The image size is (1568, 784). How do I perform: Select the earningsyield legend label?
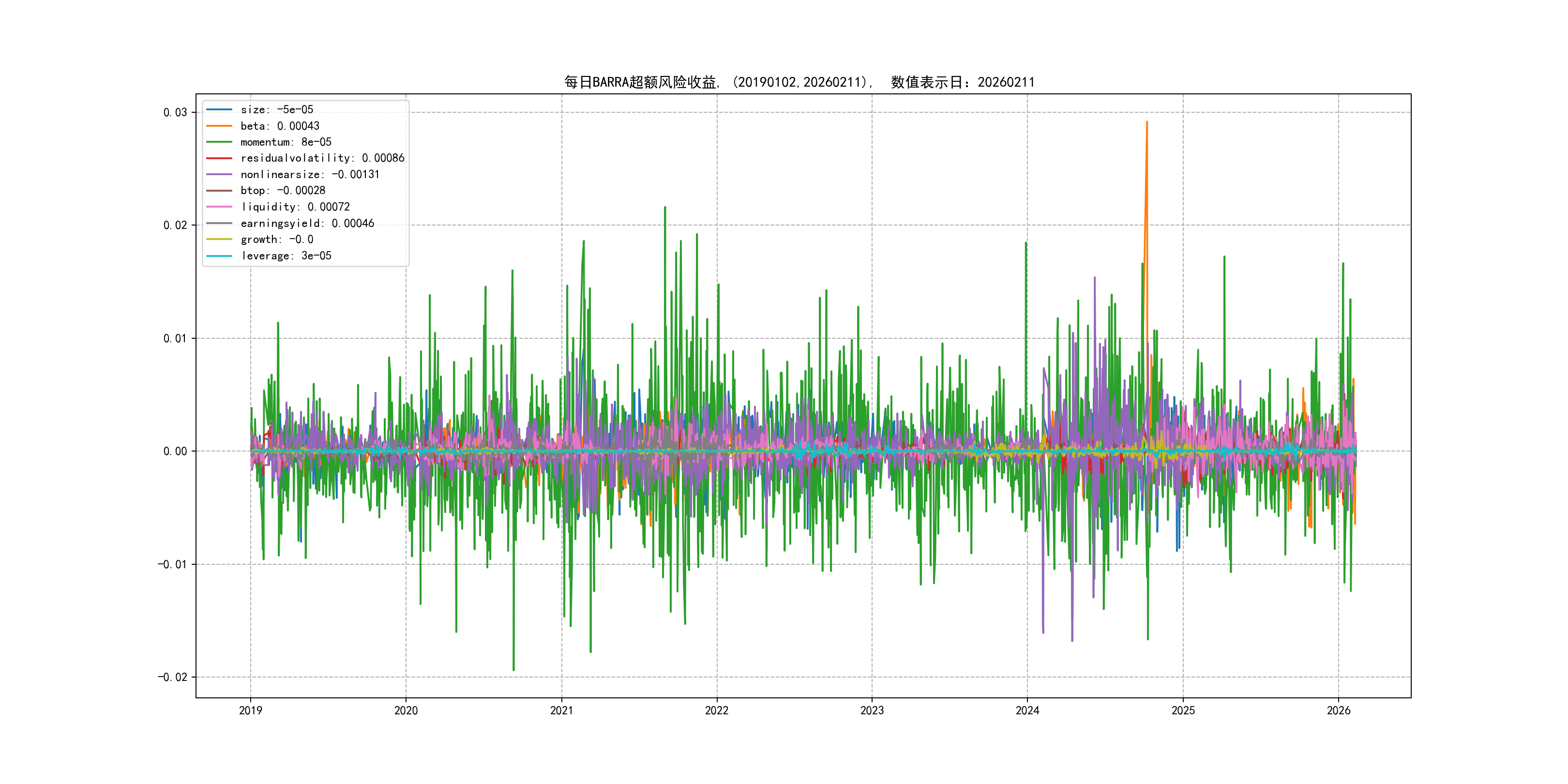tap(307, 224)
